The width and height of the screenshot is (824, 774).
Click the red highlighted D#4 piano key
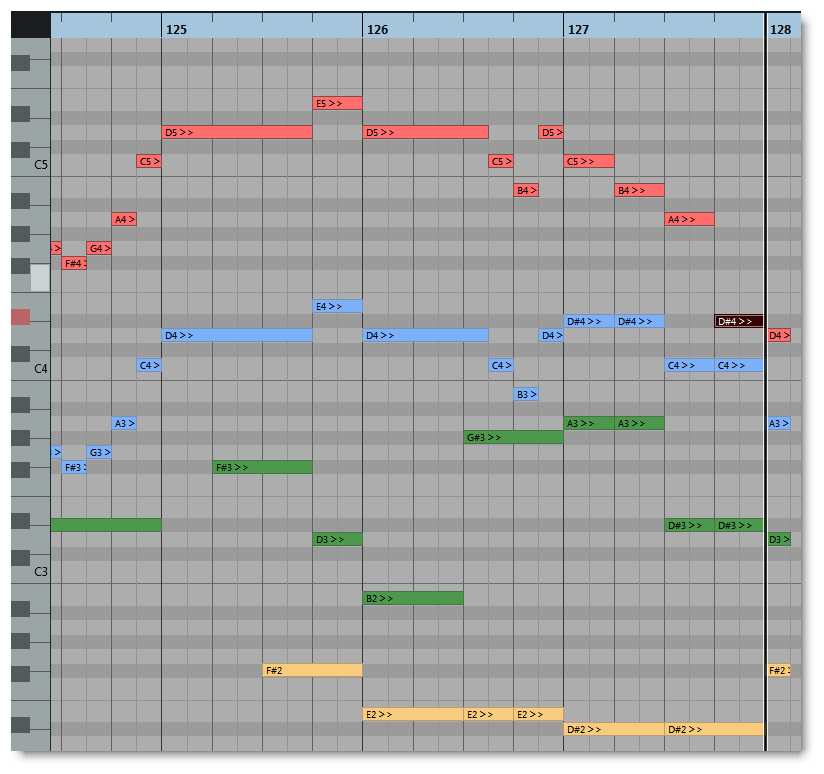pyautogui.click(x=20, y=317)
